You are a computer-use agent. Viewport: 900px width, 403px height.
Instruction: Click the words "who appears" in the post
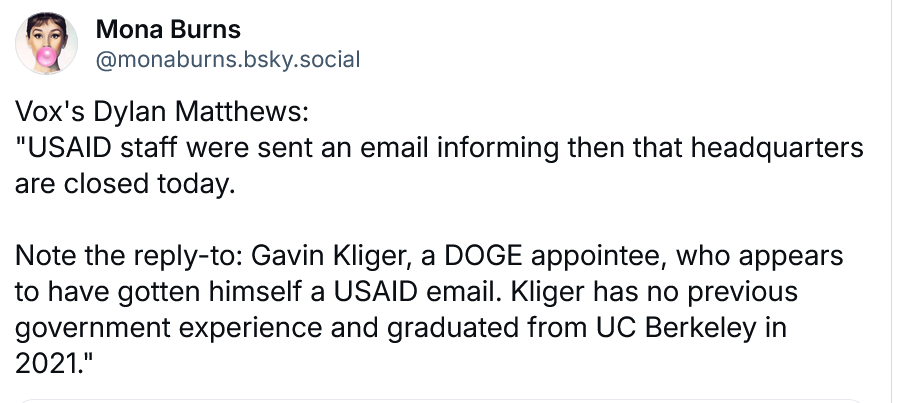[759, 257]
